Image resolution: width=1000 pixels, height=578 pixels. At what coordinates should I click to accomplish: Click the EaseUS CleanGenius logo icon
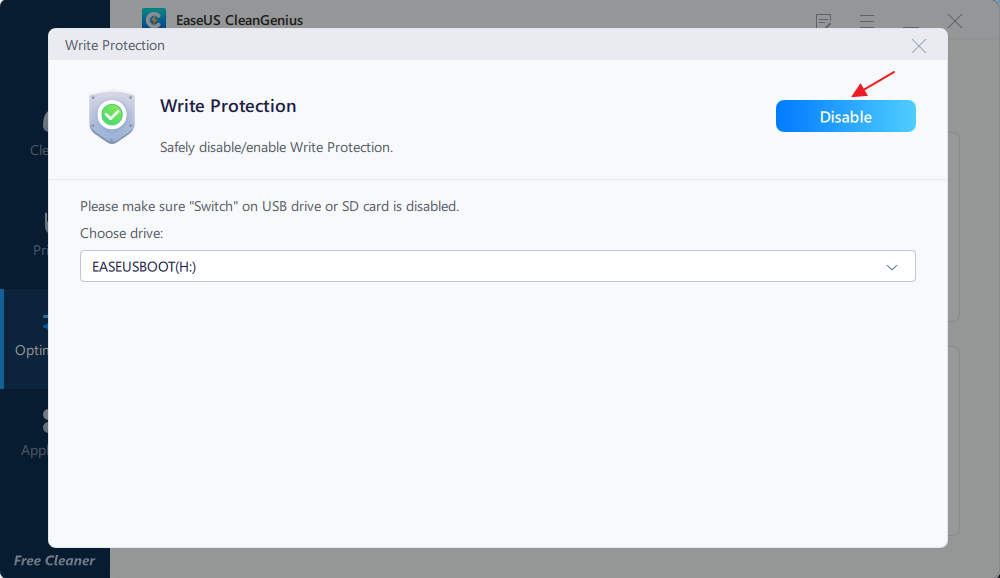click(154, 19)
